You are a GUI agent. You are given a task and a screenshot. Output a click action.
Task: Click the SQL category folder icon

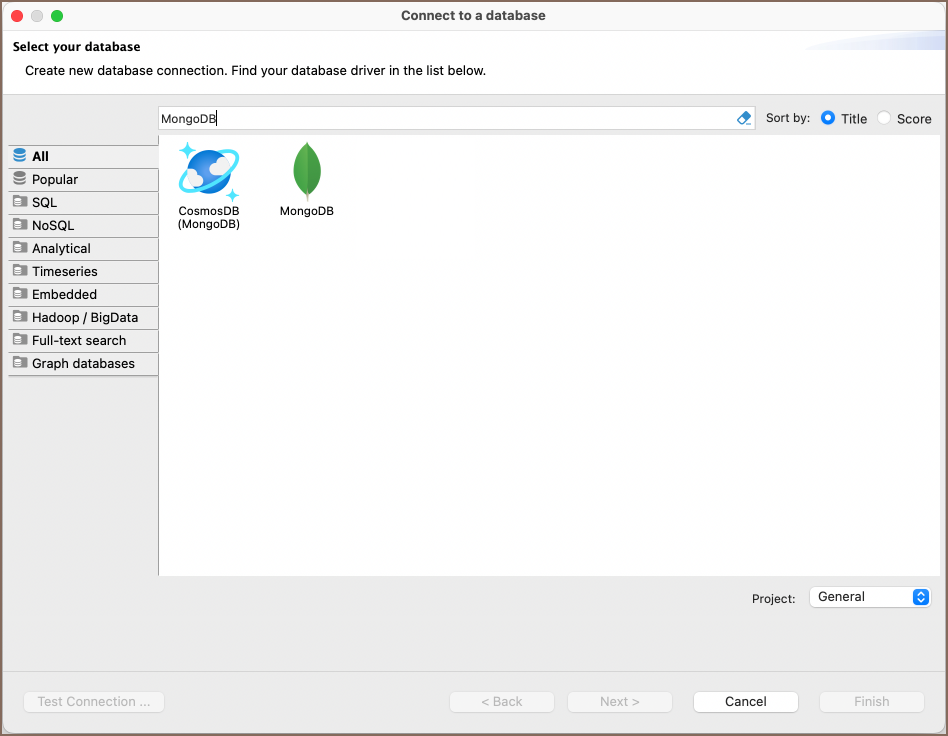(x=20, y=202)
